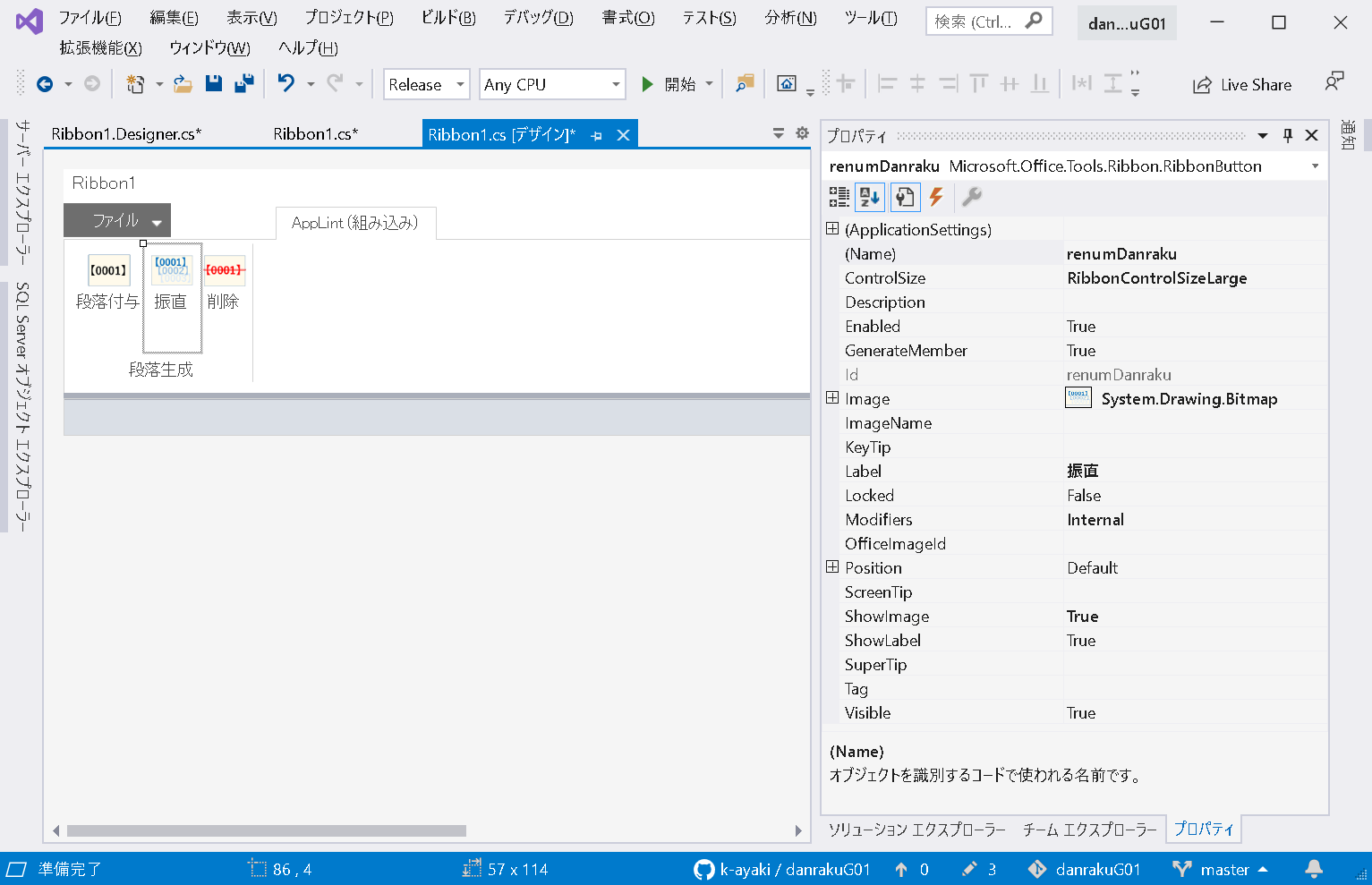Expand the Image property node
Screen dimensions: 1372x885
(x=832, y=398)
